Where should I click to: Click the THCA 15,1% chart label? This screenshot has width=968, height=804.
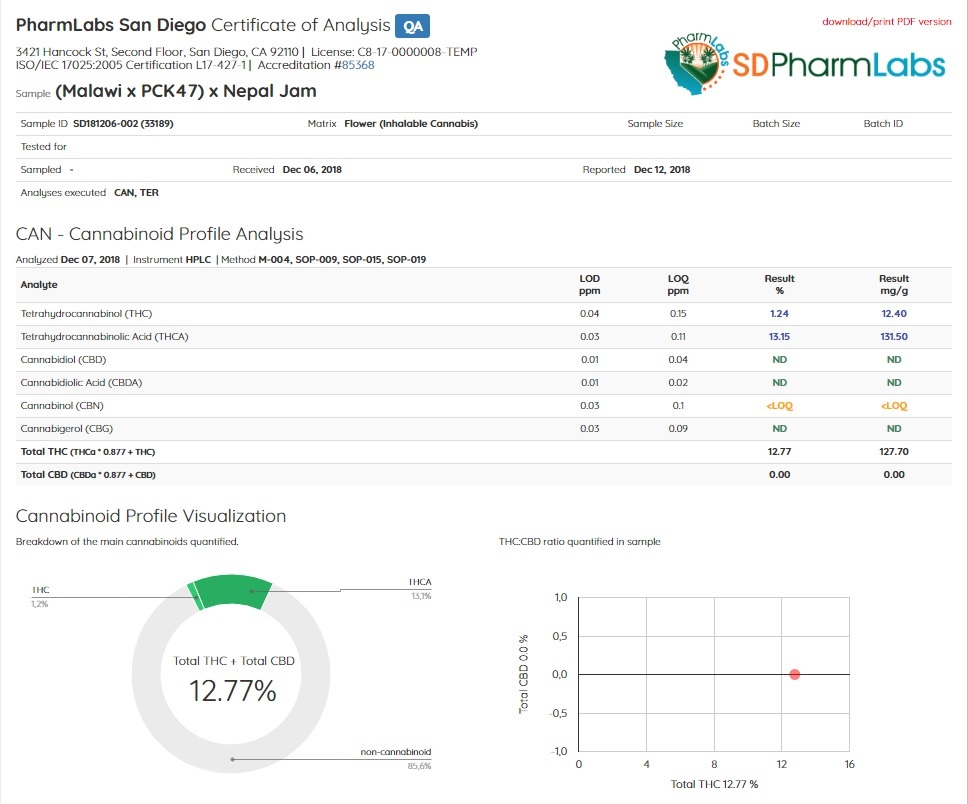(420, 588)
